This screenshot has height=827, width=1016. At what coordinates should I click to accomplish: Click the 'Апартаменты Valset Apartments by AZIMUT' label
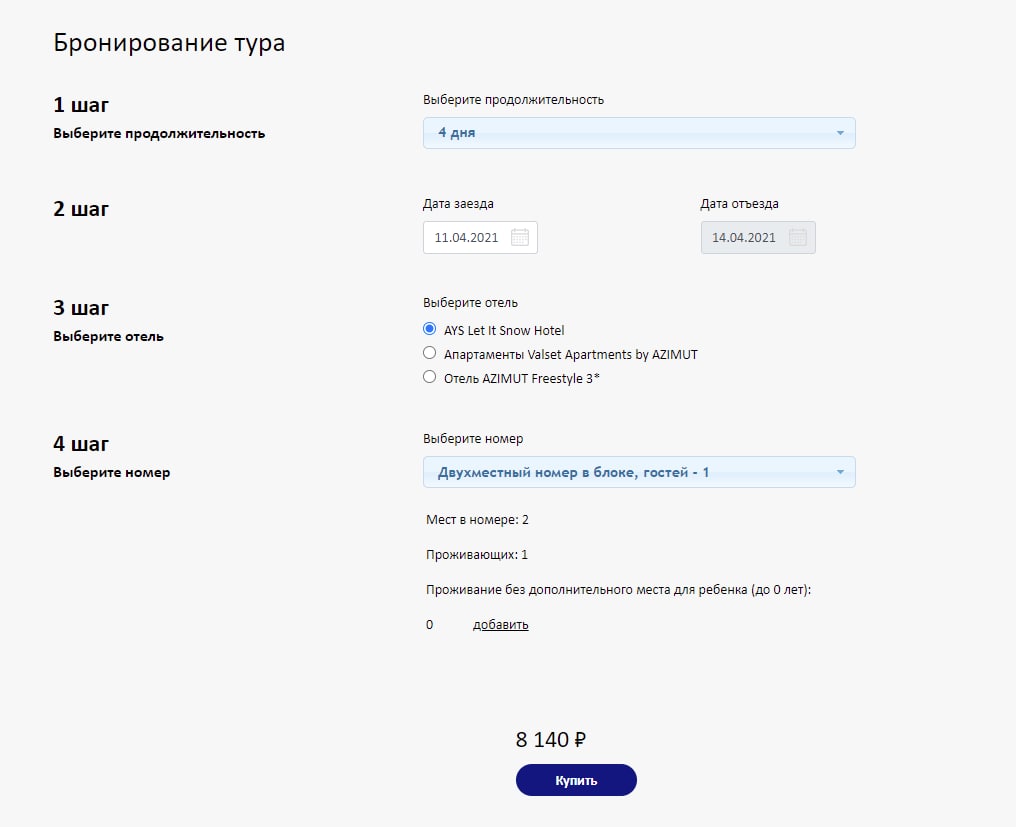pos(571,355)
